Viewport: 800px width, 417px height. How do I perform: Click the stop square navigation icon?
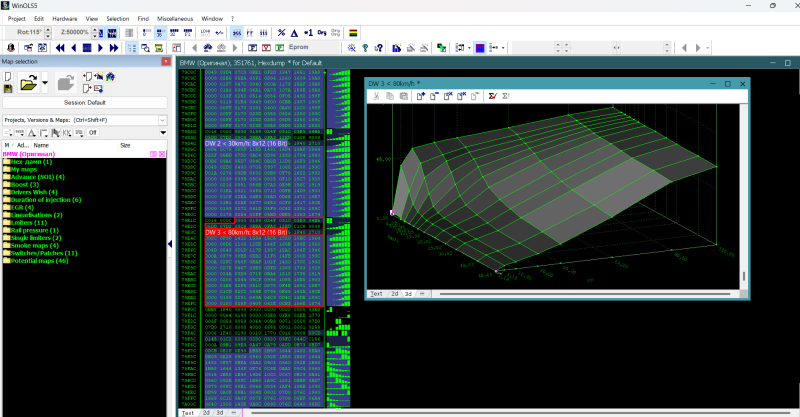tap(87, 47)
